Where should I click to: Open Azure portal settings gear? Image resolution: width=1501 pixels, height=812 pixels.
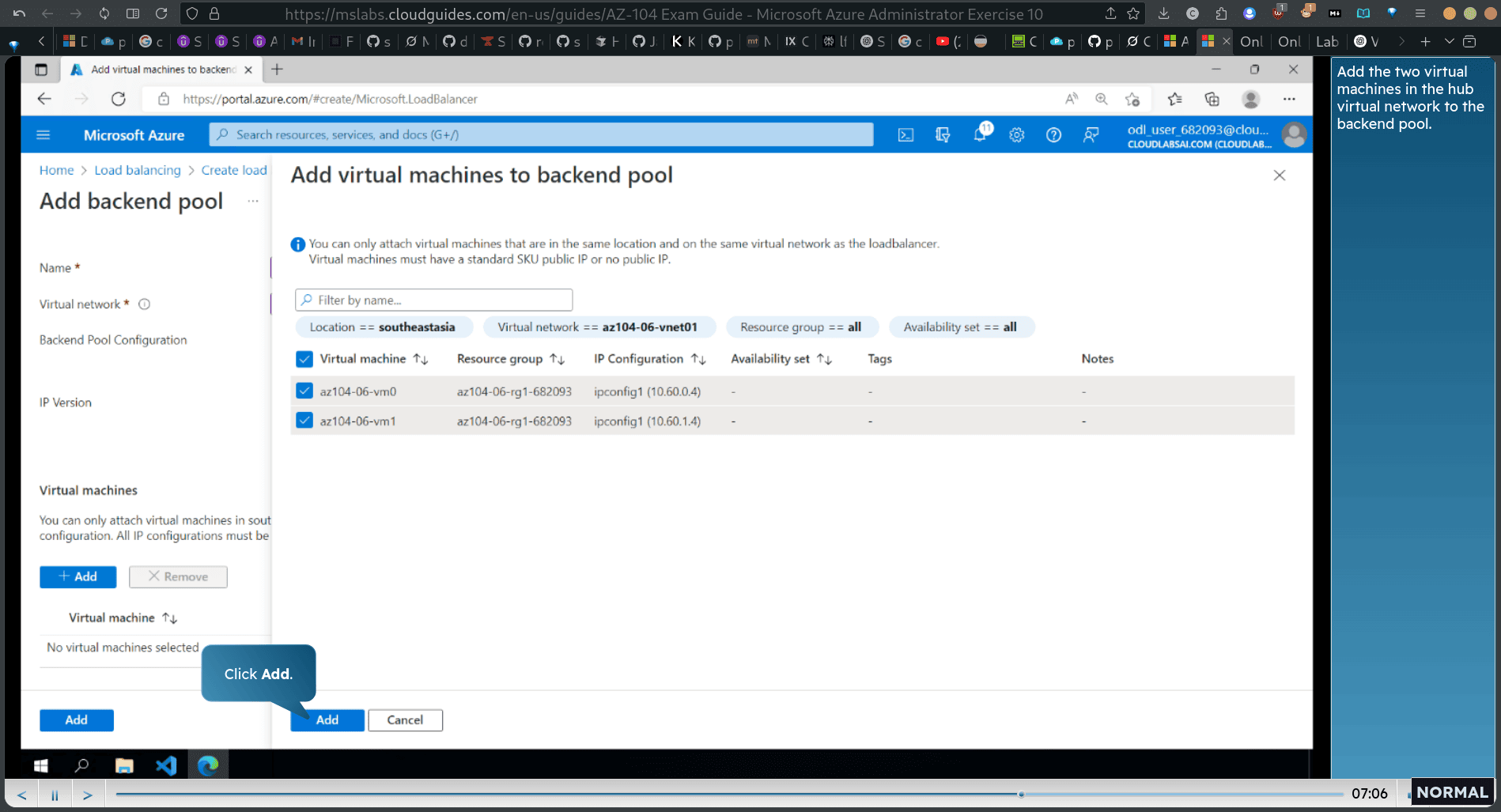point(1017,135)
